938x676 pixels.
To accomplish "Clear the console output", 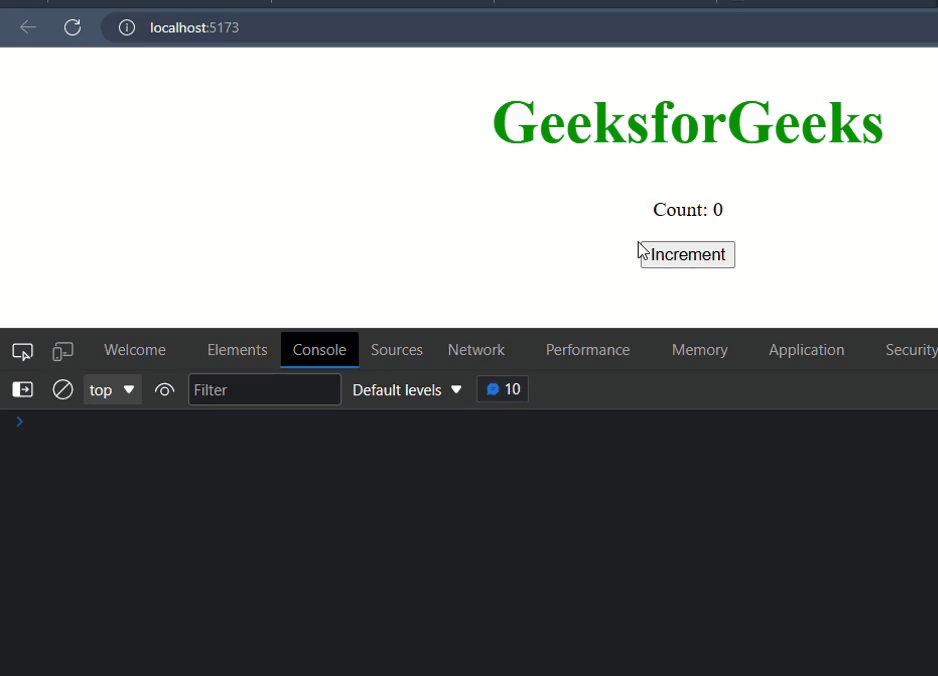I will [x=63, y=390].
